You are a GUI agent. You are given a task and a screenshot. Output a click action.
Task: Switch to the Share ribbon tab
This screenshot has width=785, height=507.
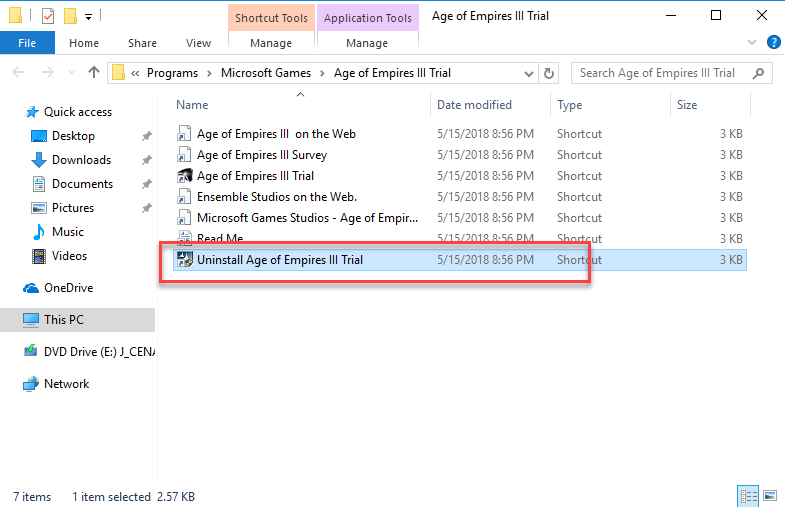[142, 43]
